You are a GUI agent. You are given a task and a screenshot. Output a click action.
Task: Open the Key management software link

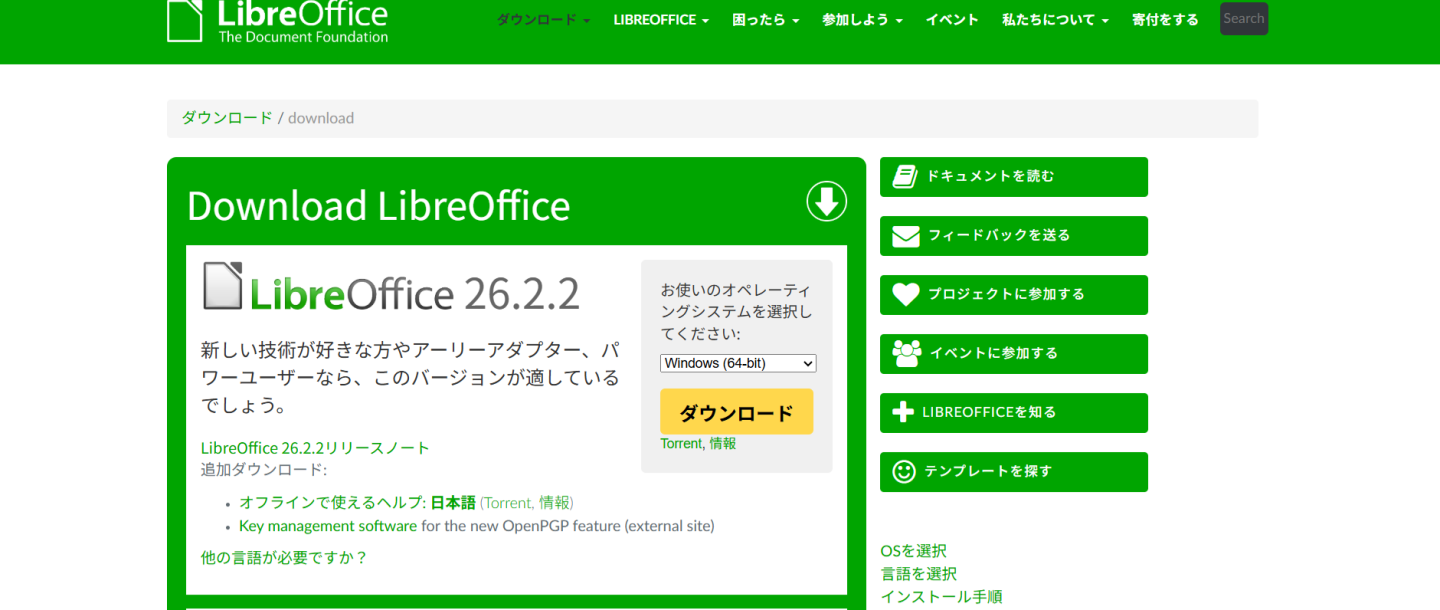[x=328, y=526]
